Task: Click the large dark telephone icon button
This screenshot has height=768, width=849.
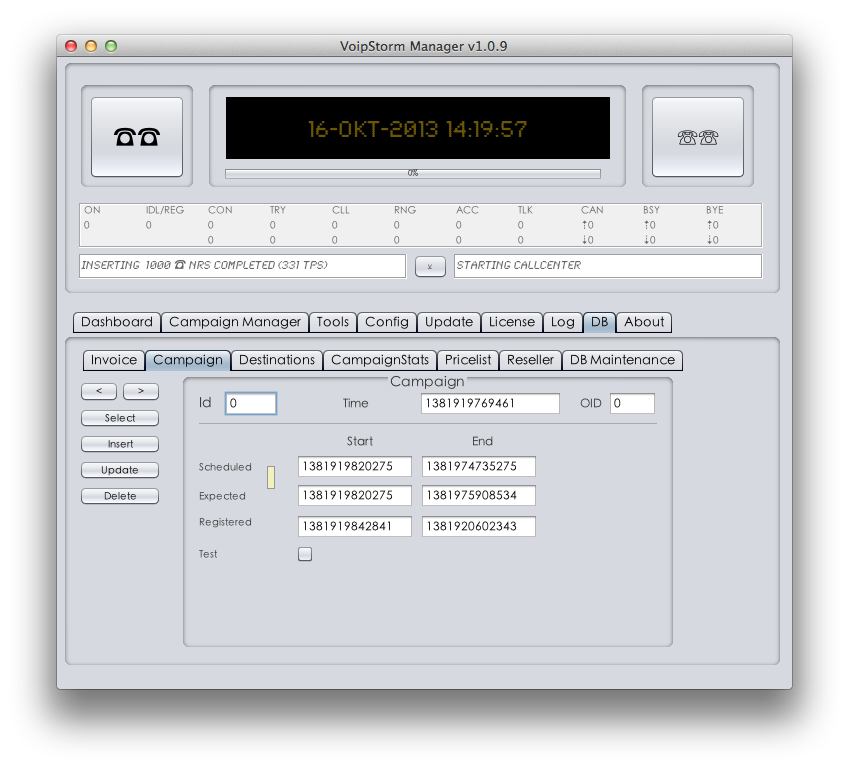Action: pyautogui.click(x=137, y=137)
